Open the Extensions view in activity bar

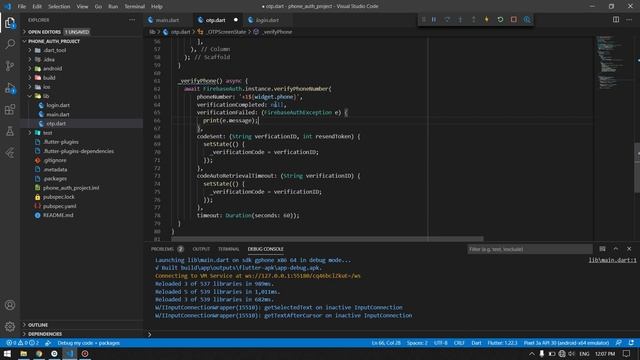[x=10, y=109]
